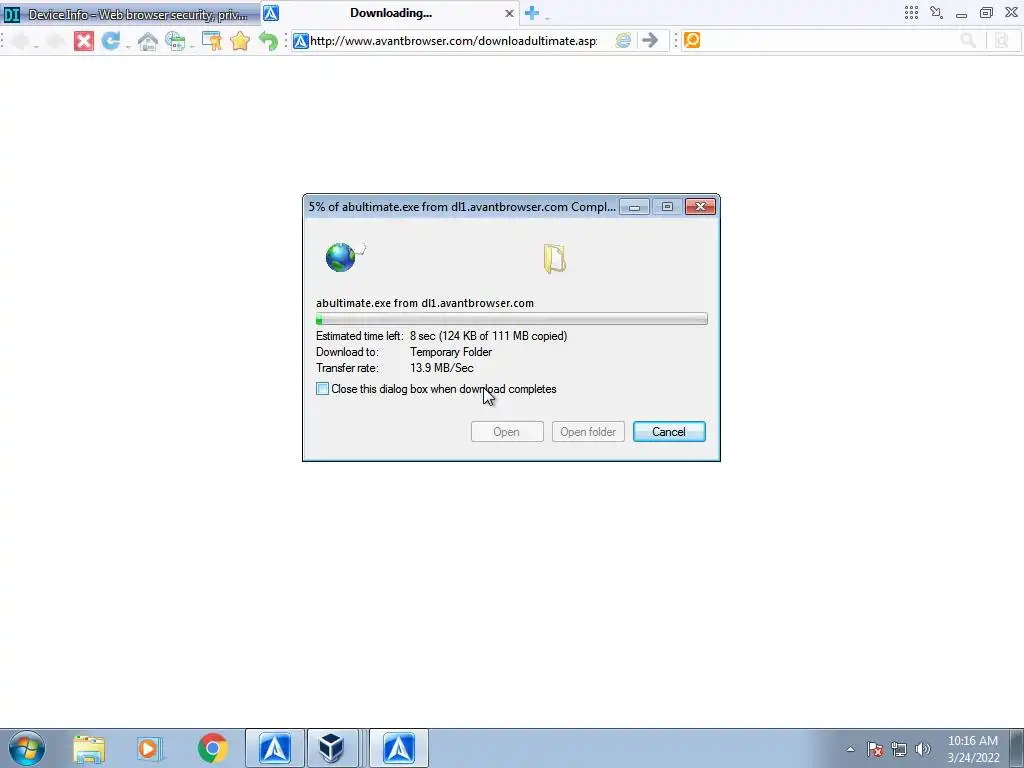The height and width of the screenshot is (768, 1024).
Task: Open the Windows Start button
Action: pos(27,748)
